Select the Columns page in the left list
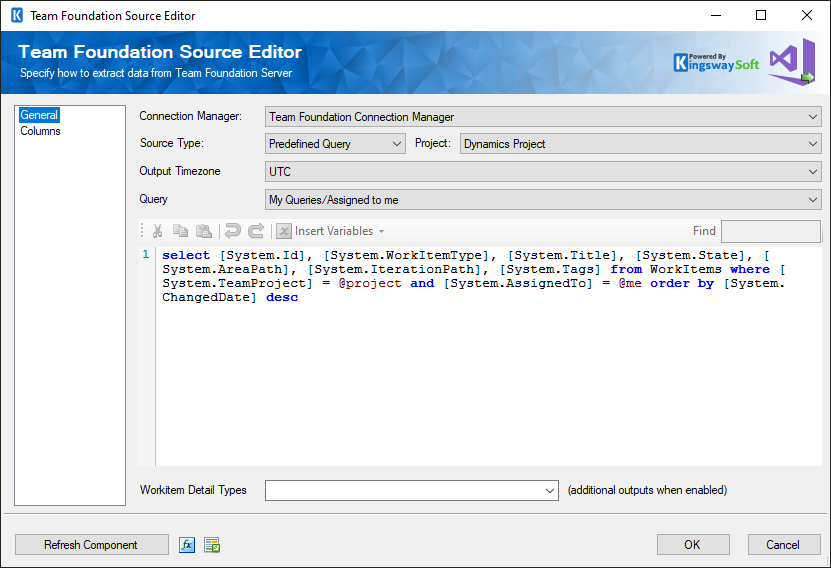831x568 pixels. tap(40, 131)
